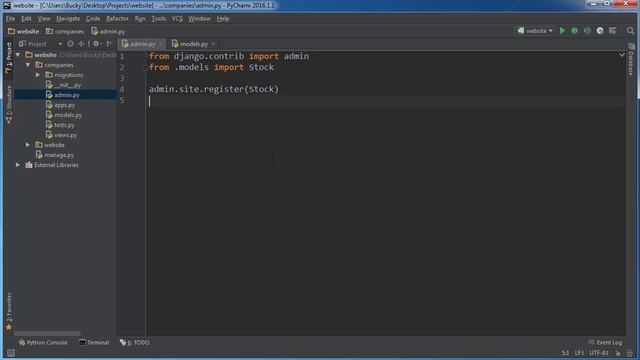The width and height of the screenshot is (640, 360).
Task: Click the Hector inspector icon in status bar
Action: click(x=630, y=353)
